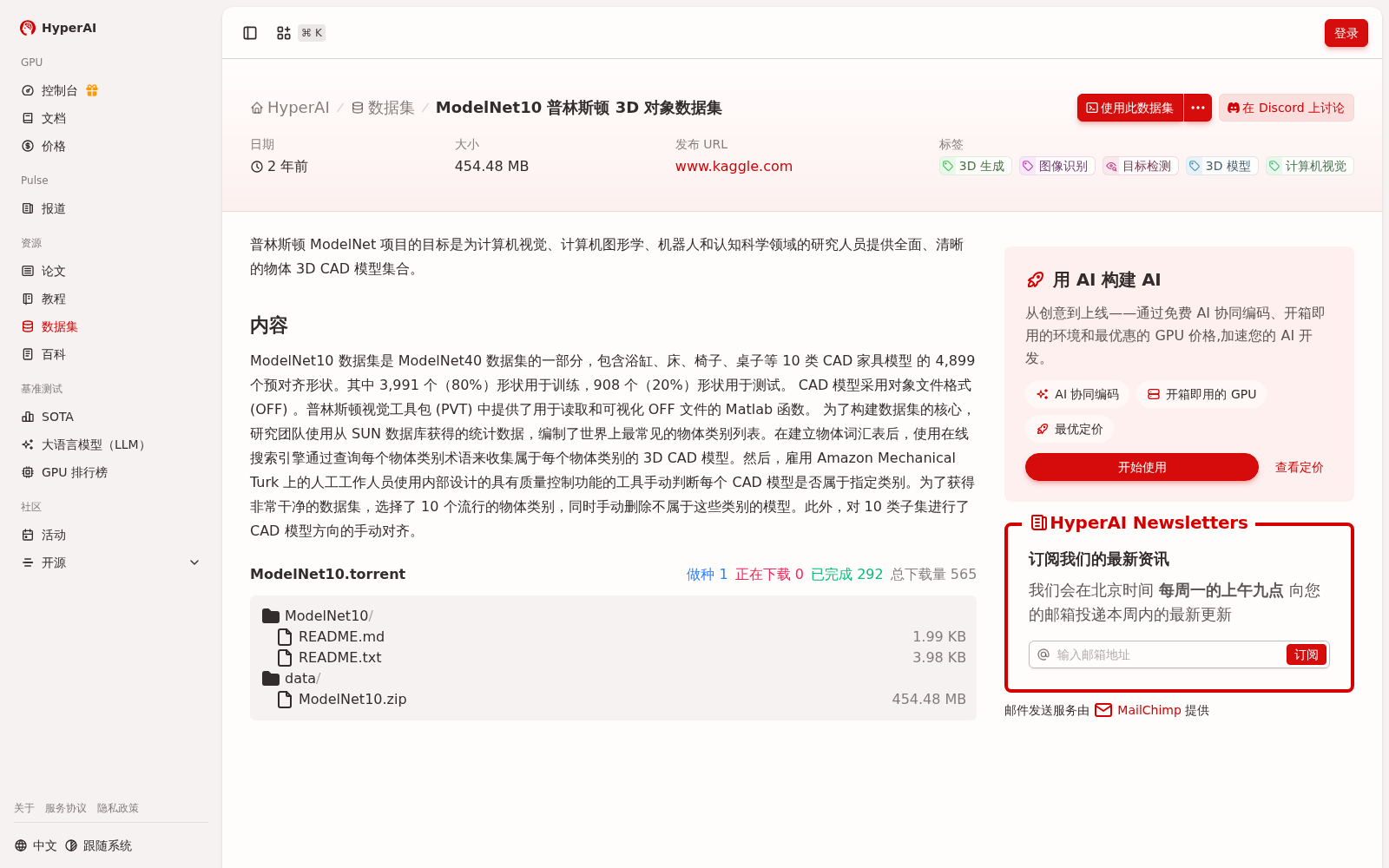Click the 关于 footer link
This screenshot has width=1389, height=868.
point(24,808)
